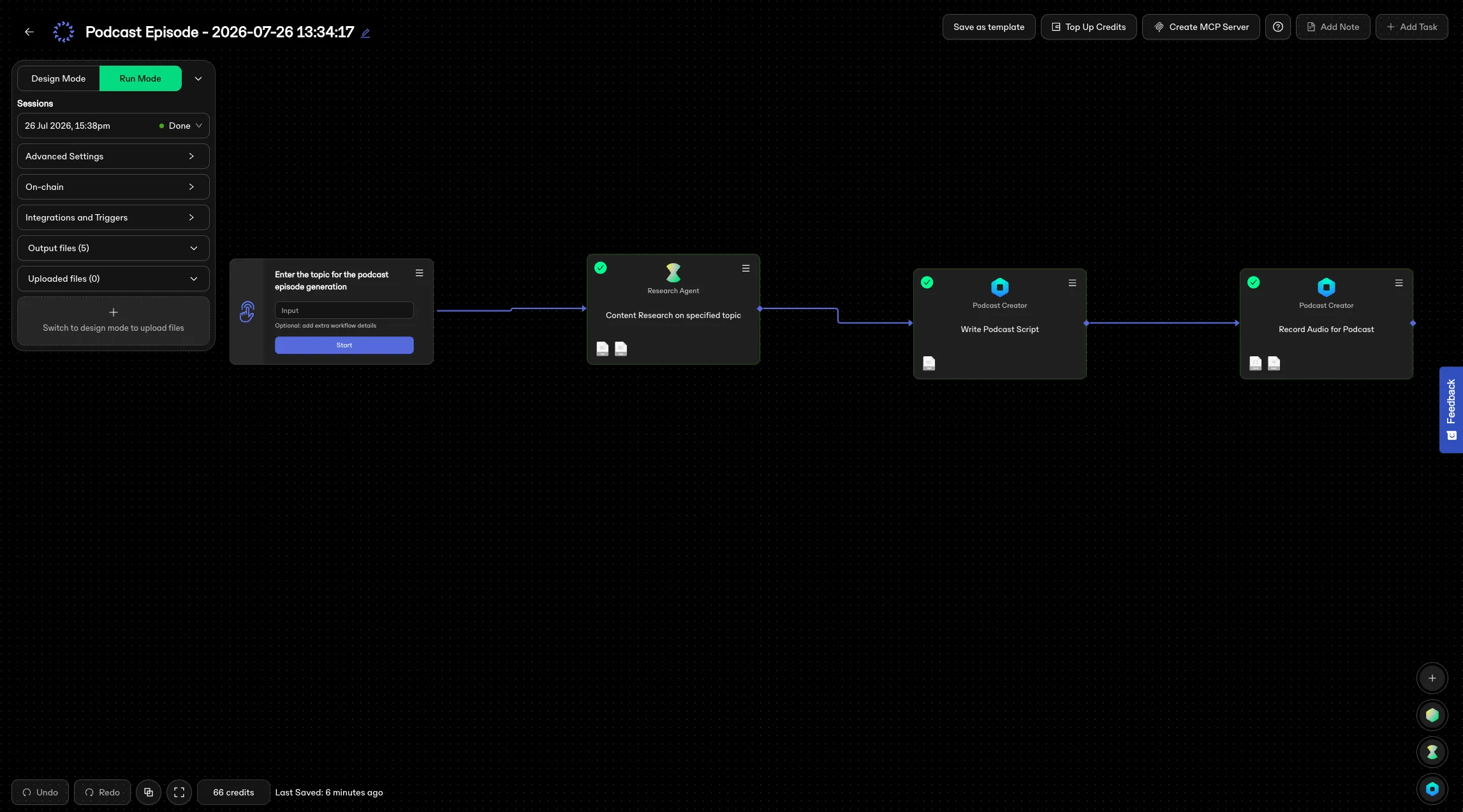The image size is (1463, 812).
Task: Open the Feedback side tab
Action: click(x=1451, y=410)
